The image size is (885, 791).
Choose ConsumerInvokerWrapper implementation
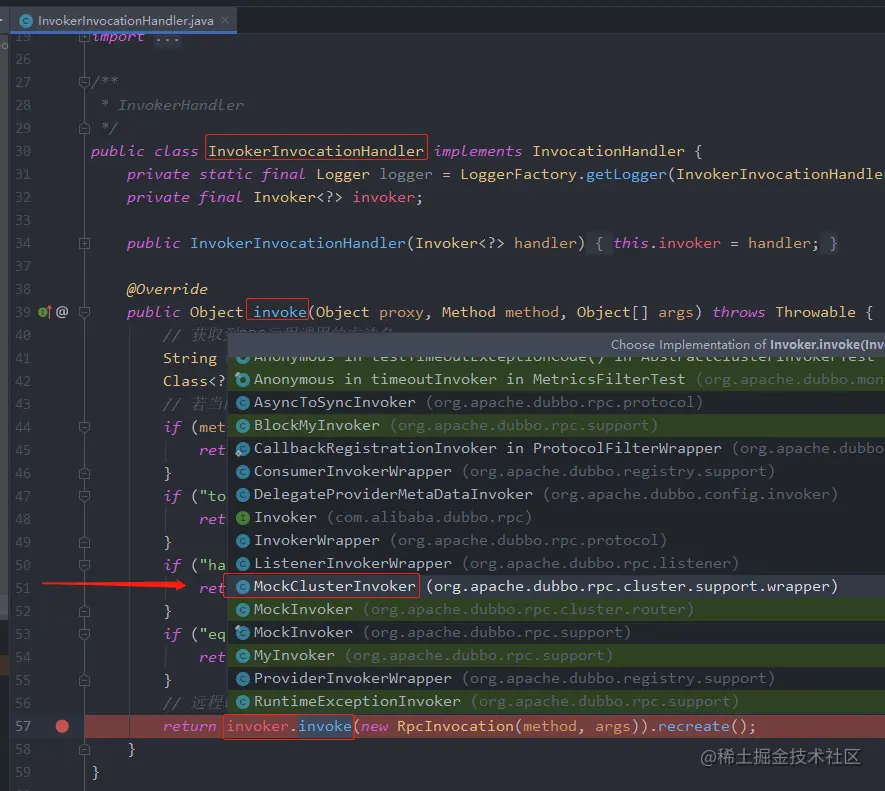point(556,471)
